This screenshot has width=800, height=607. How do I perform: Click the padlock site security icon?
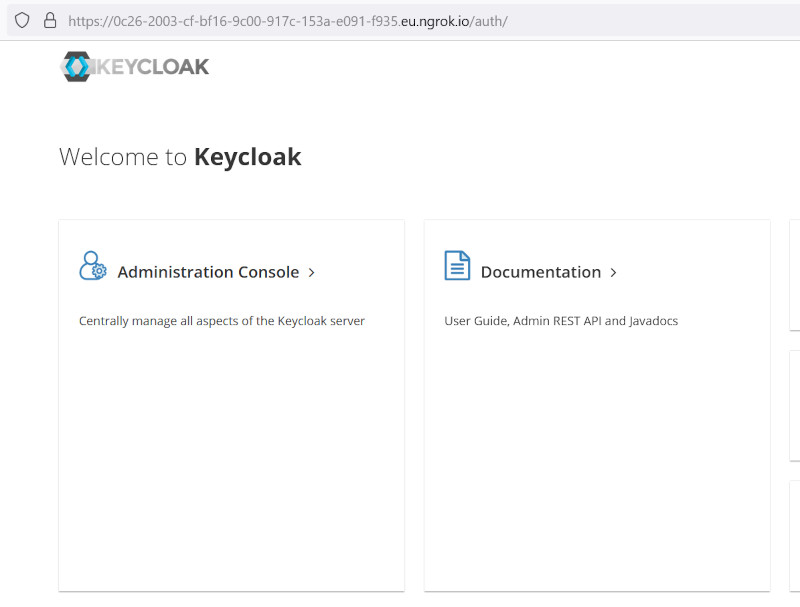coord(49,20)
